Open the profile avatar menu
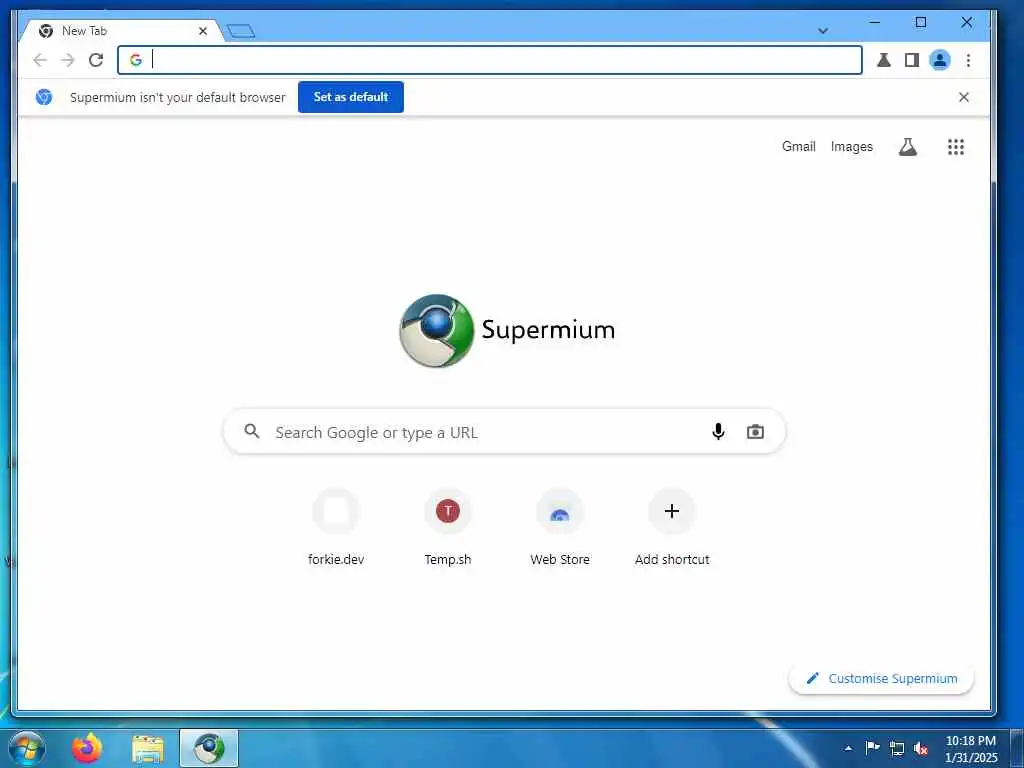1024x768 pixels. [940, 60]
